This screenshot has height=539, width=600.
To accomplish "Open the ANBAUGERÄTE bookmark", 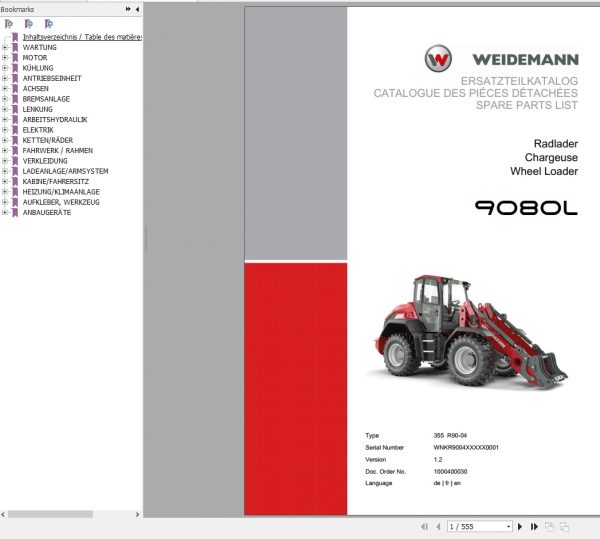I will pos(47,213).
